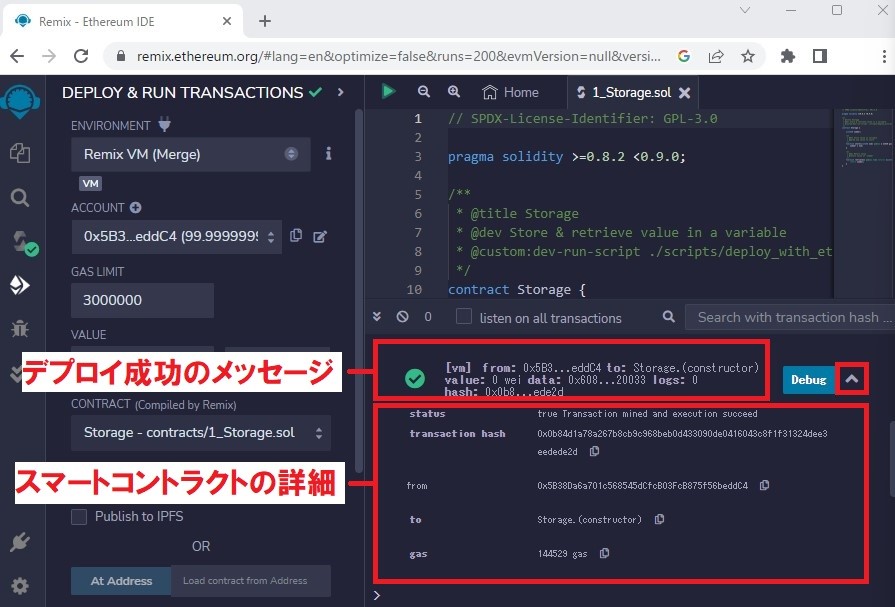
Task: Reload the Remix page
Action: tap(81, 56)
